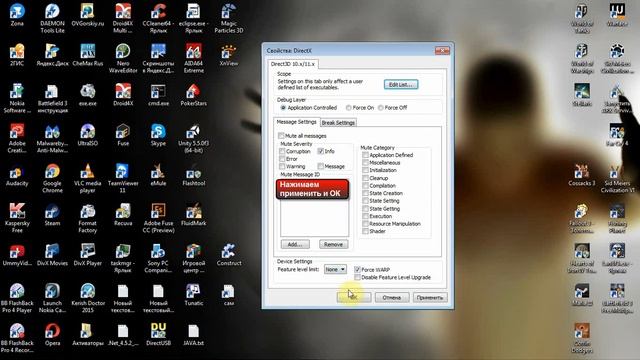This screenshot has width=640, height=360.
Task: Click the 2ГИС desktop icon
Action: point(17,55)
